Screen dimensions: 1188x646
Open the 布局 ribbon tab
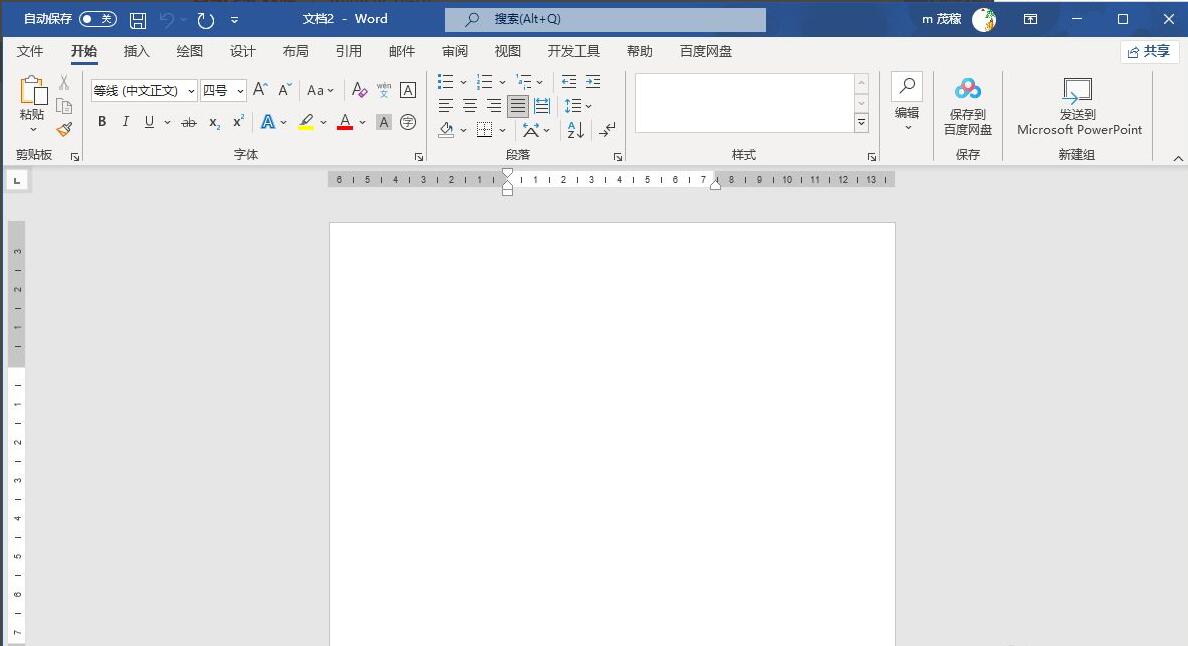295,51
